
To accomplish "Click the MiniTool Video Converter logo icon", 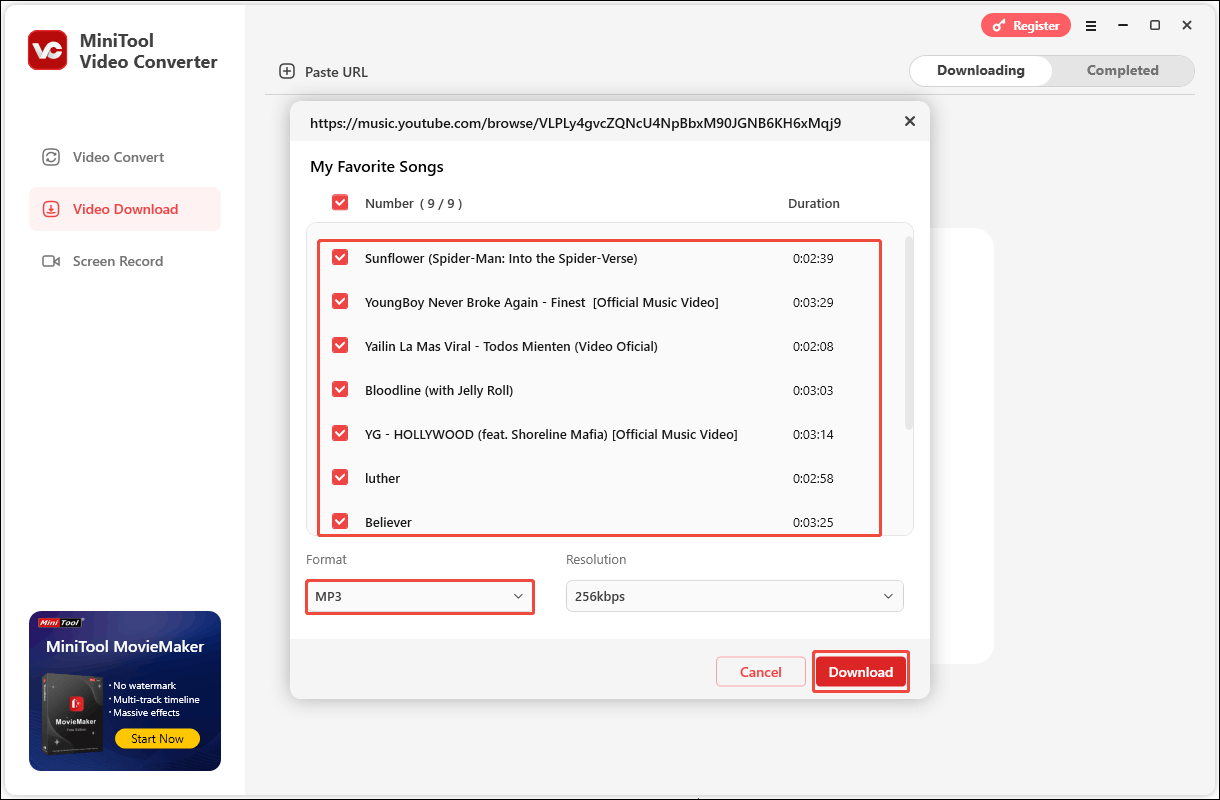I will (x=48, y=51).
